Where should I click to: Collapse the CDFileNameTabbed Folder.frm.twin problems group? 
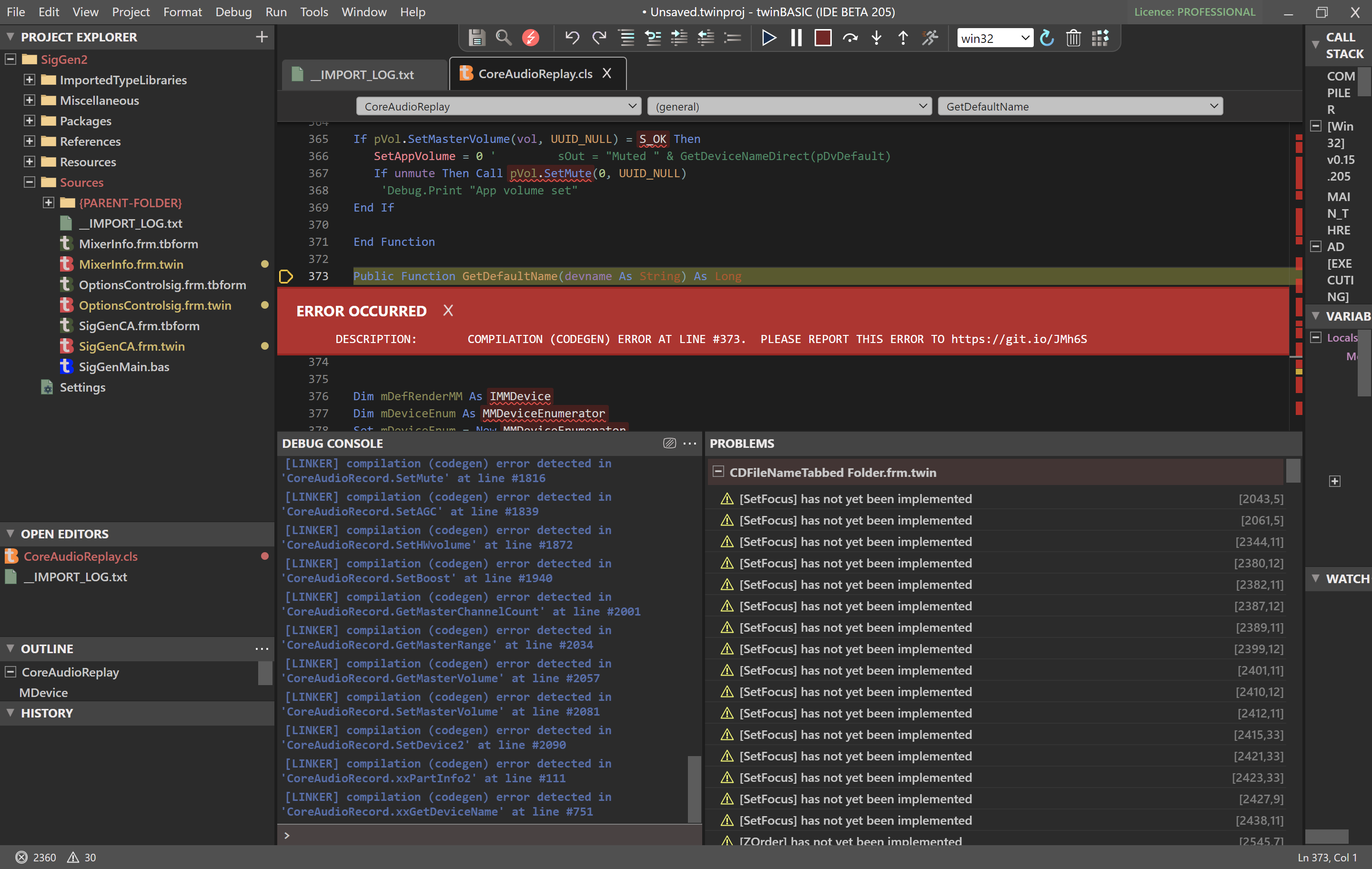pos(718,472)
